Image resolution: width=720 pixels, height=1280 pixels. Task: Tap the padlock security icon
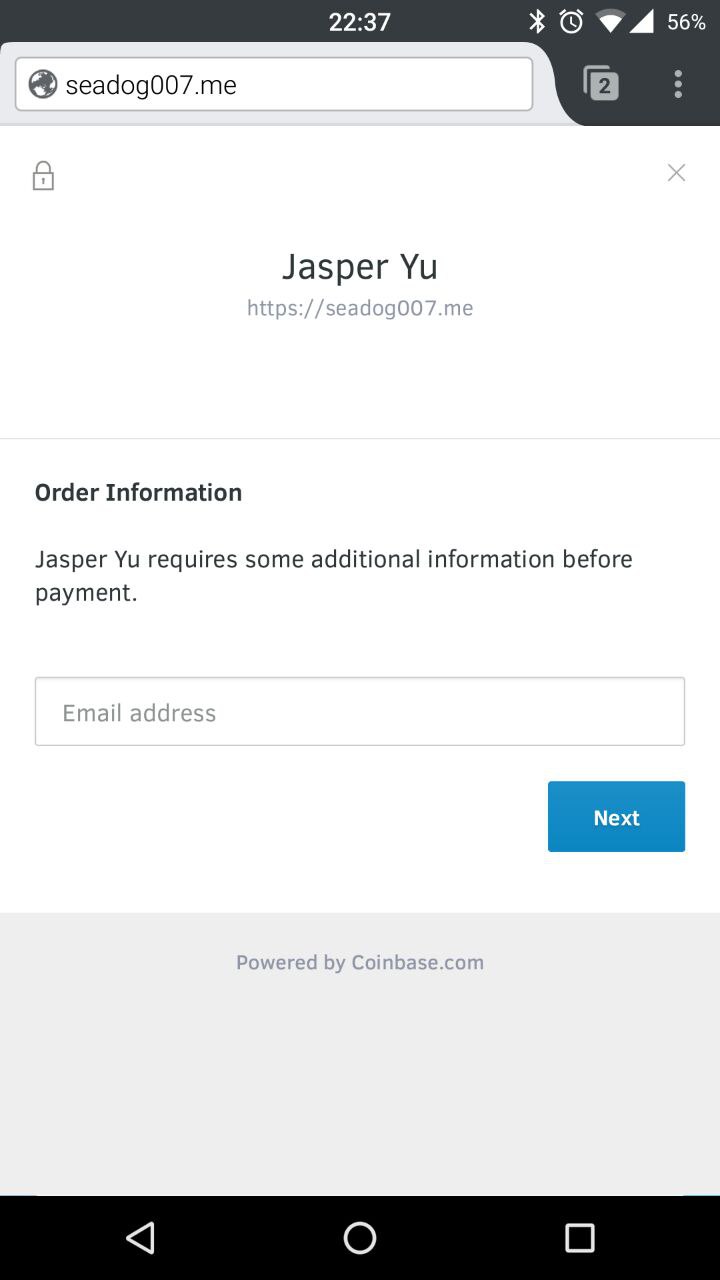[x=43, y=176]
